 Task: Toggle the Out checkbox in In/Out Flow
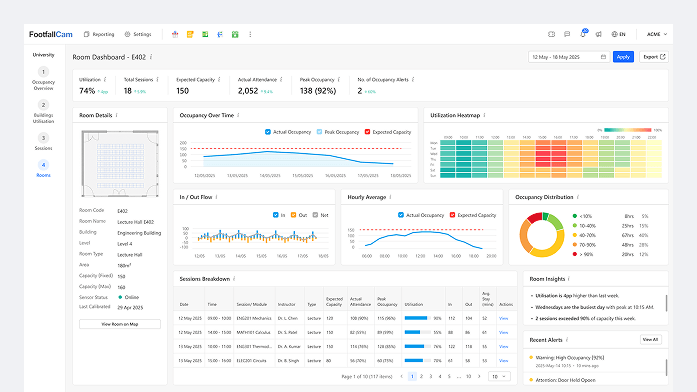pyautogui.click(x=293, y=215)
